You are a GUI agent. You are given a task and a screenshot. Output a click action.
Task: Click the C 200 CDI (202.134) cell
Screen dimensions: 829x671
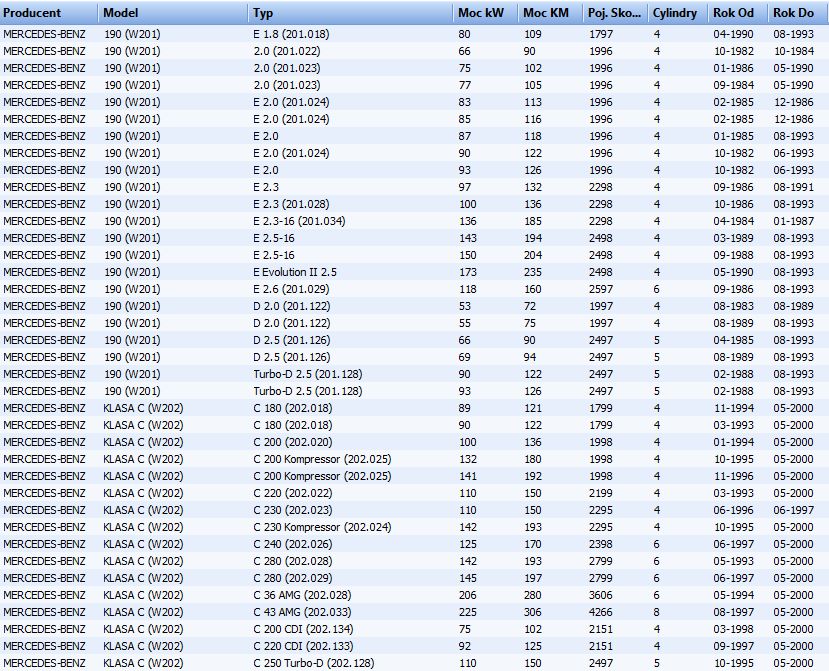coord(303,629)
